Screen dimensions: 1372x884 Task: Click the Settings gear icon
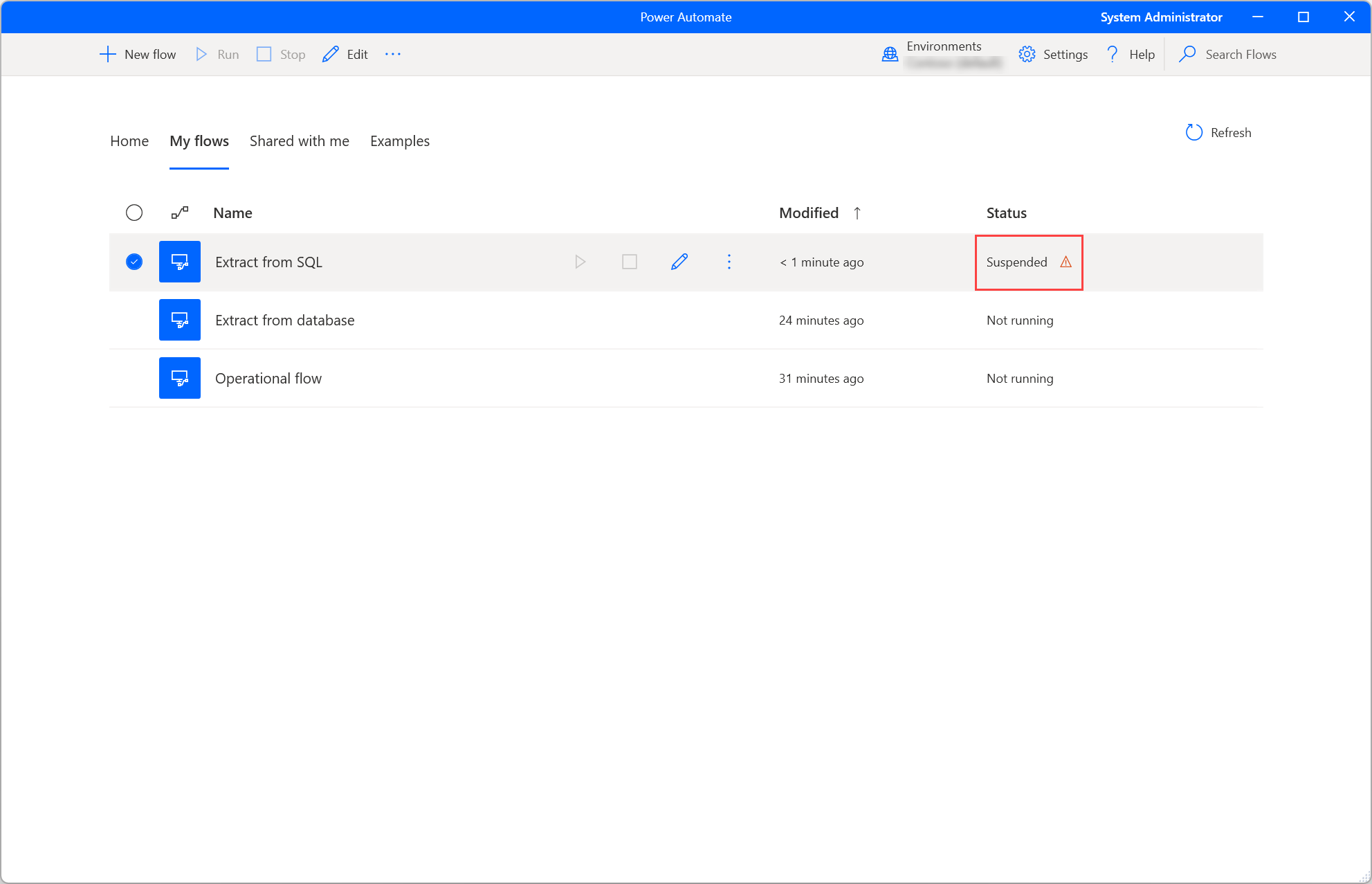tap(1028, 54)
